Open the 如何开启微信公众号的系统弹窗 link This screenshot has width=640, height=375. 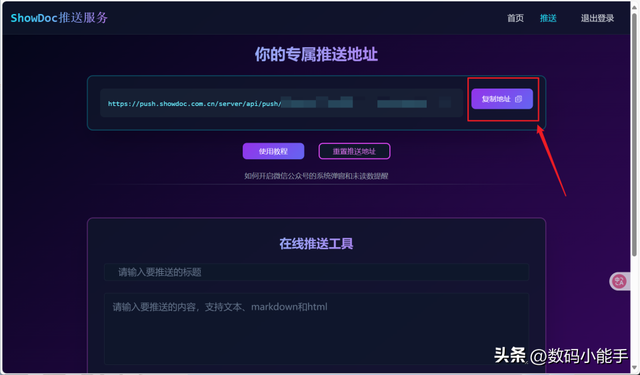[316, 176]
